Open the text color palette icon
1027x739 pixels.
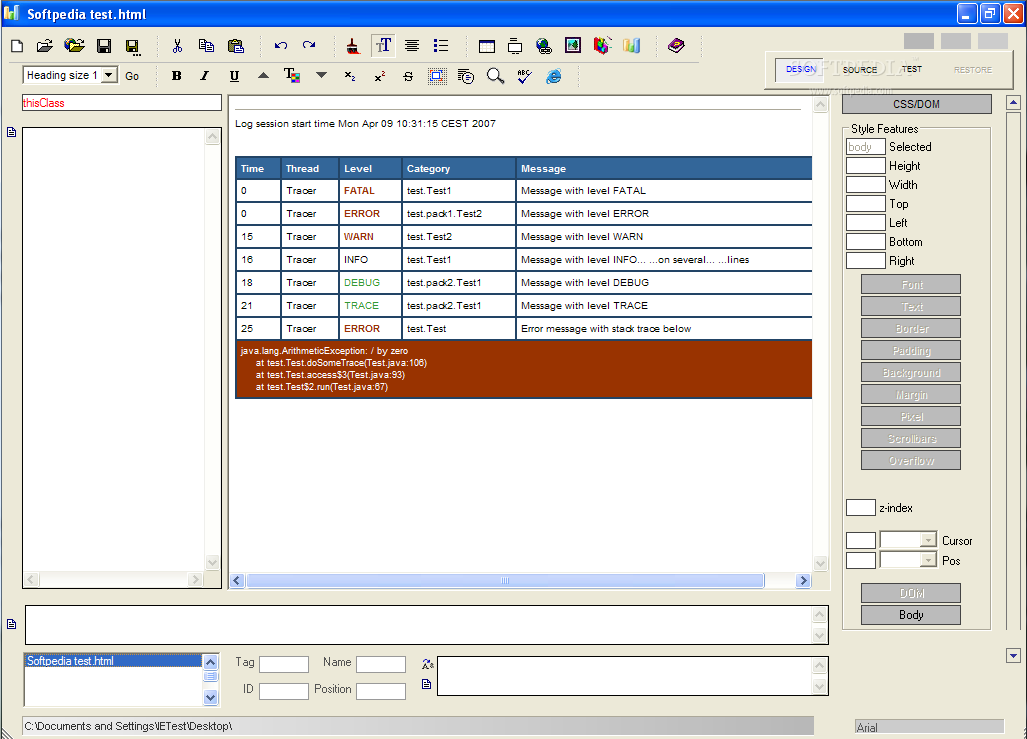[x=292, y=76]
